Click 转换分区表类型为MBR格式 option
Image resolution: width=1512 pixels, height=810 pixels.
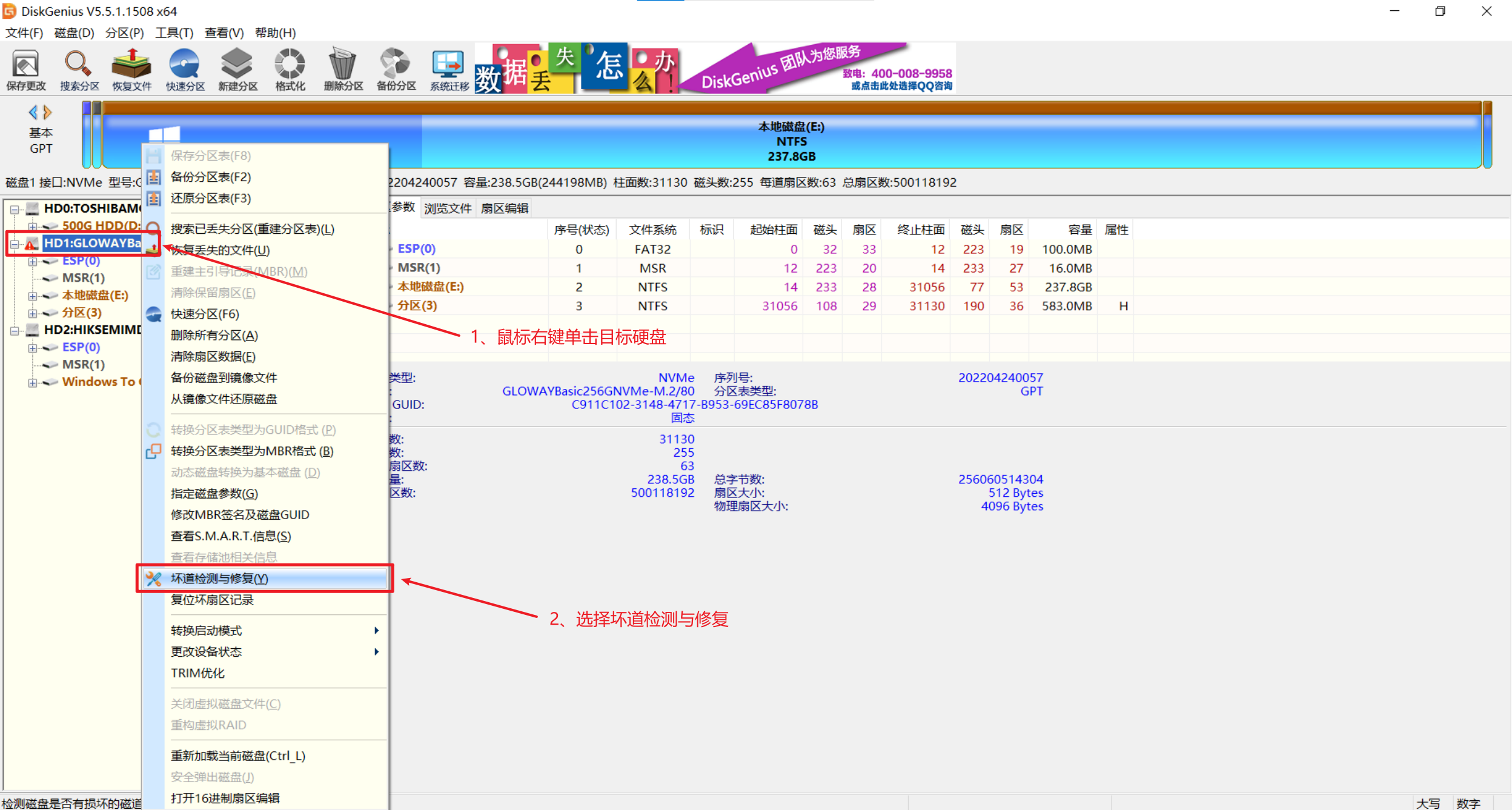(248, 451)
